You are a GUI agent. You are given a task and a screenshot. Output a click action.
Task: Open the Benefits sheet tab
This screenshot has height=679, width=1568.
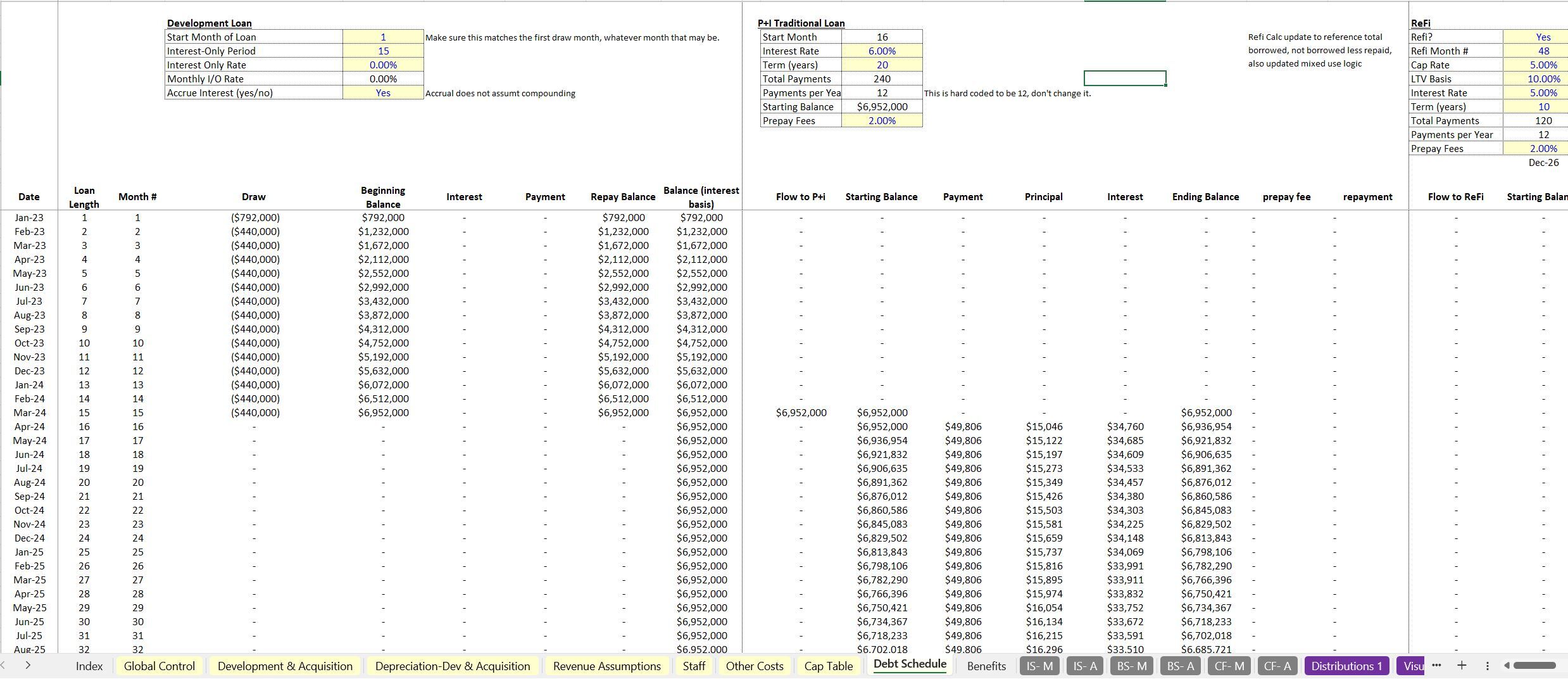coord(986,666)
